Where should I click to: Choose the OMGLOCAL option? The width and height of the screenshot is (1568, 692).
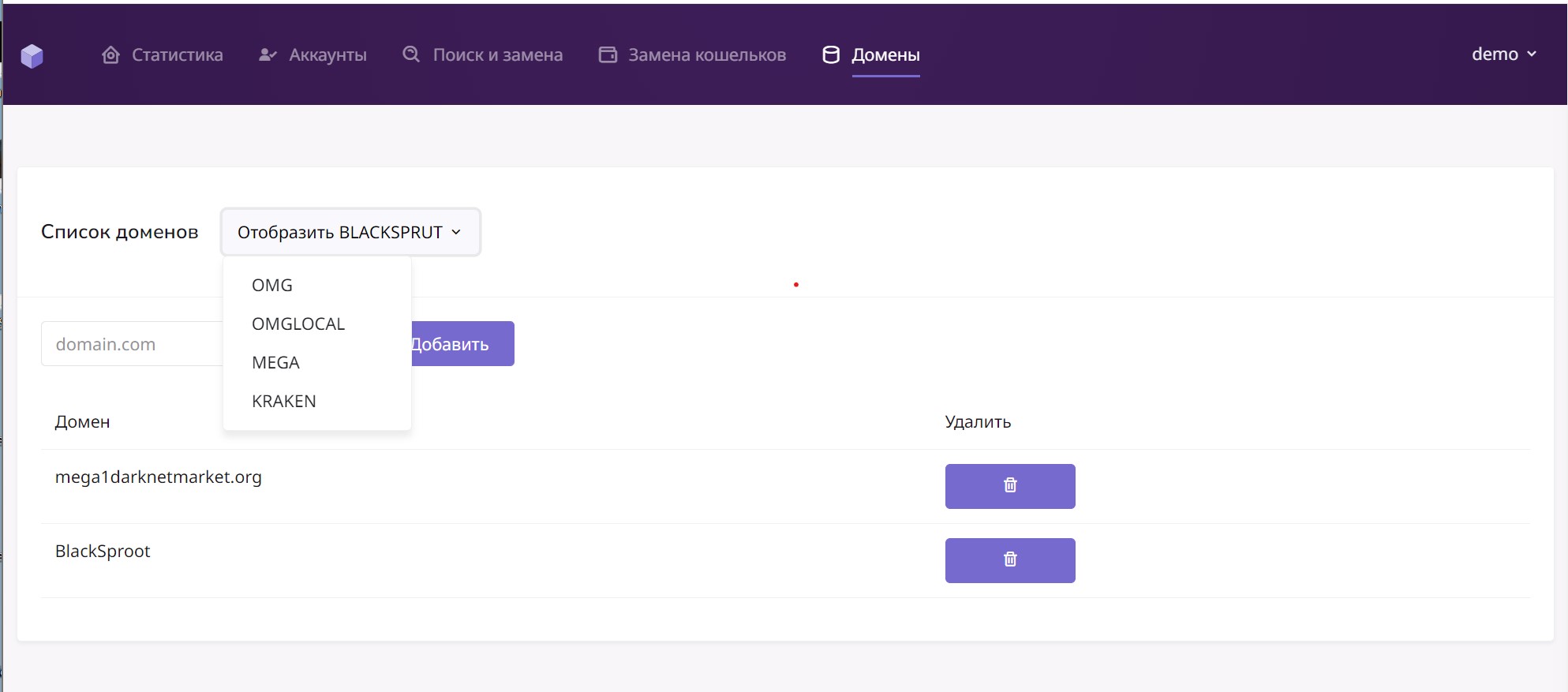click(298, 324)
